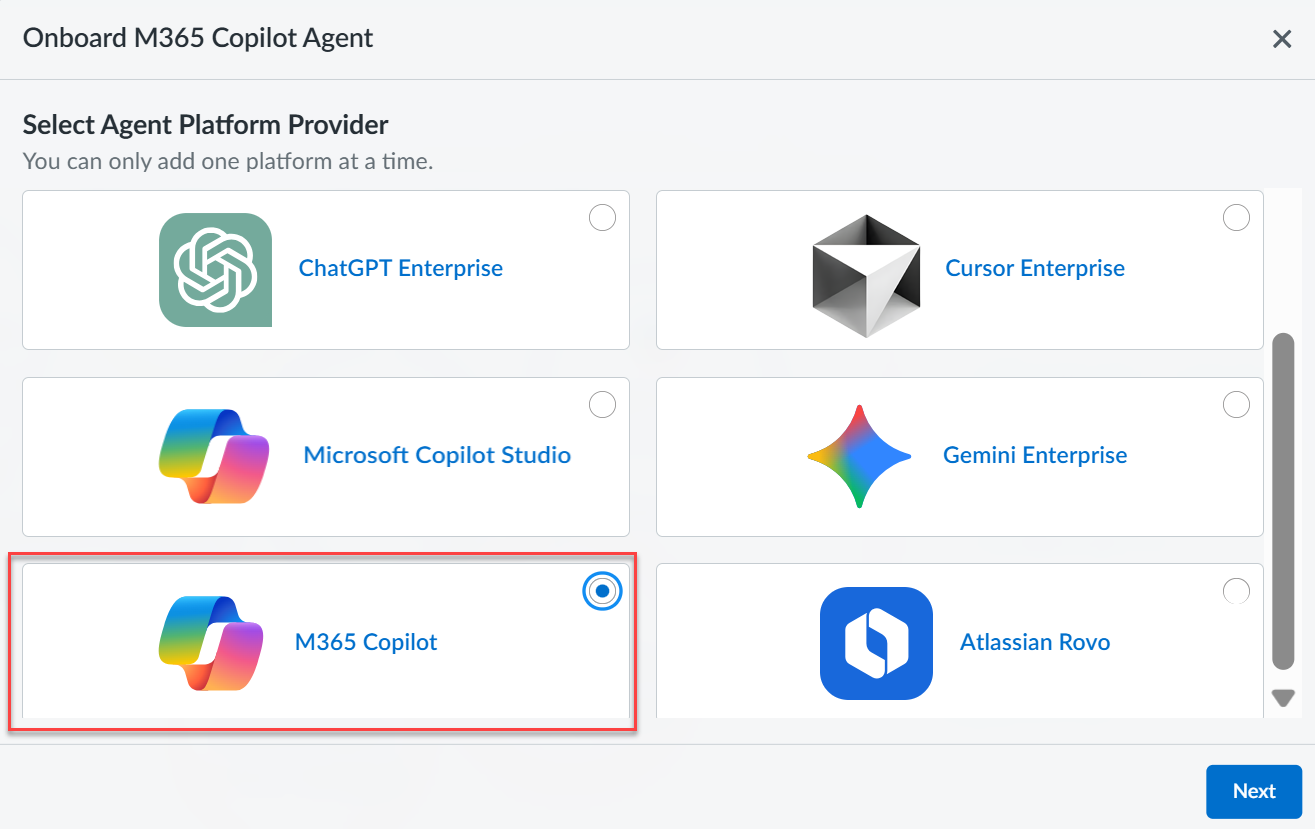
Task: Click the Microsoft Copilot Studio logo
Action: pos(215,456)
